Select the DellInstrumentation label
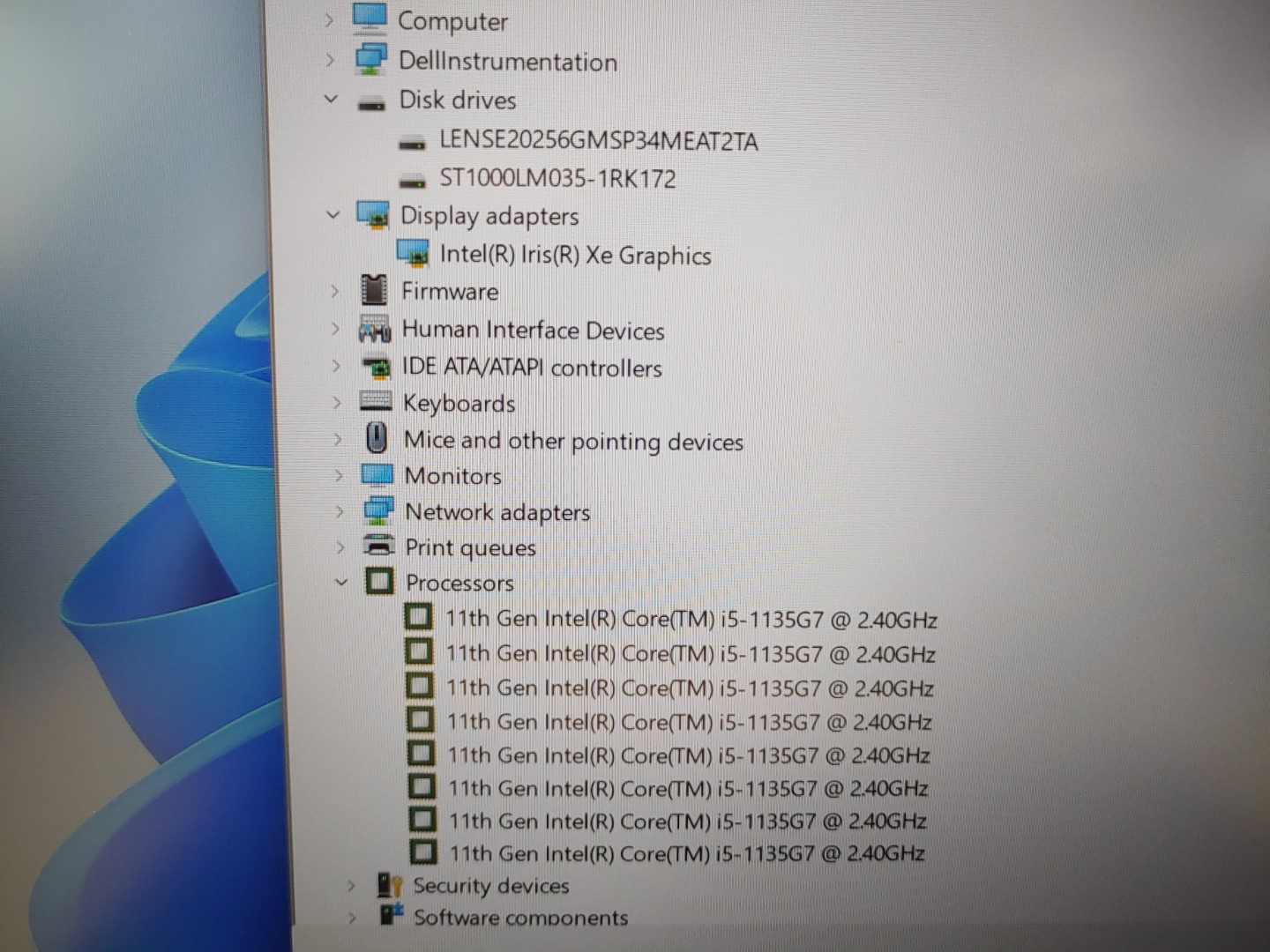 pyautogui.click(x=508, y=61)
